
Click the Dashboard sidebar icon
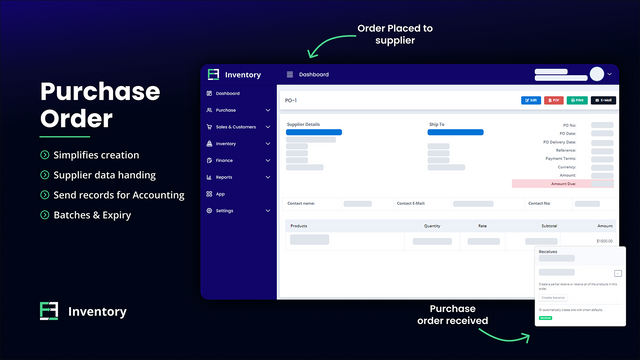tap(209, 93)
